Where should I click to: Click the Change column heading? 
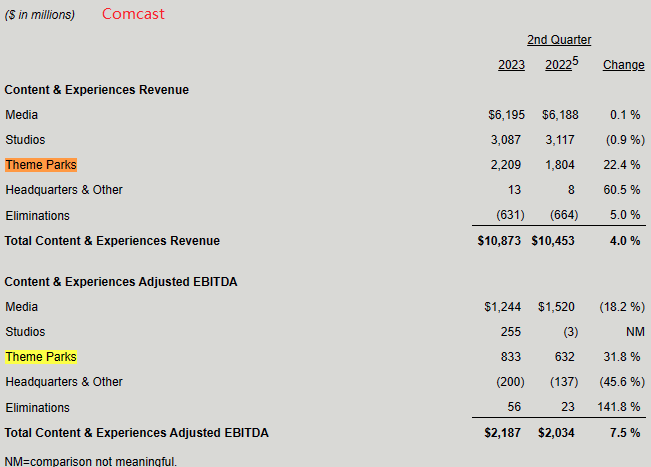(624, 65)
